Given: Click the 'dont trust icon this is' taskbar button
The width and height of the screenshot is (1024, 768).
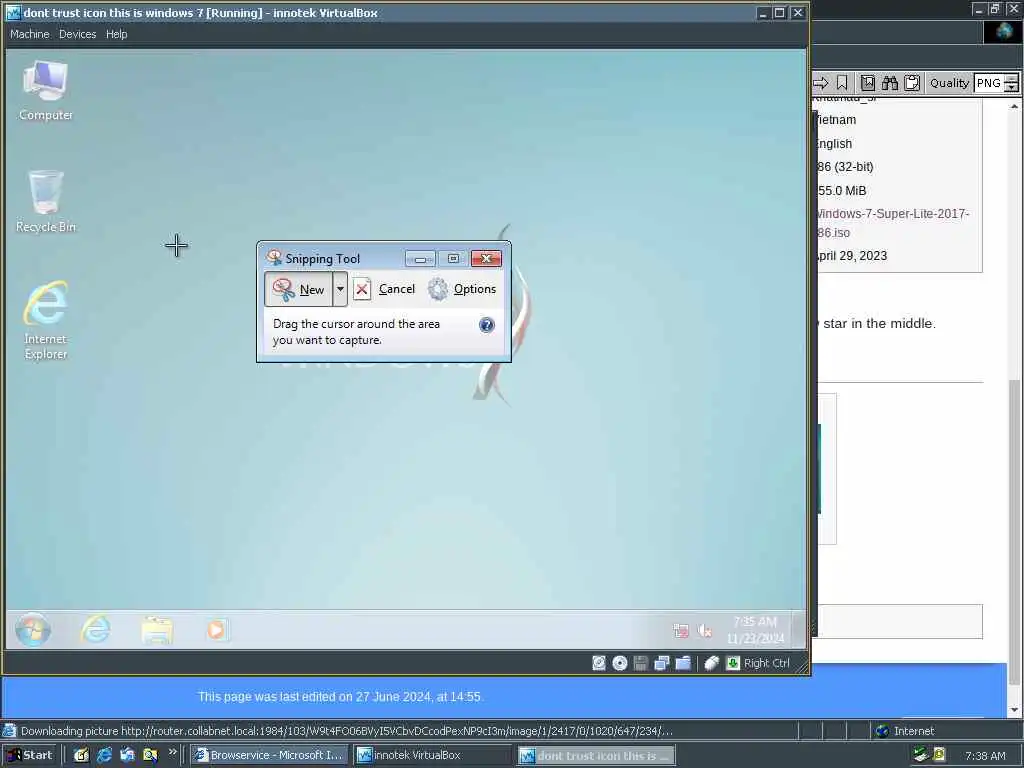Looking at the screenshot, I should click(596, 756).
